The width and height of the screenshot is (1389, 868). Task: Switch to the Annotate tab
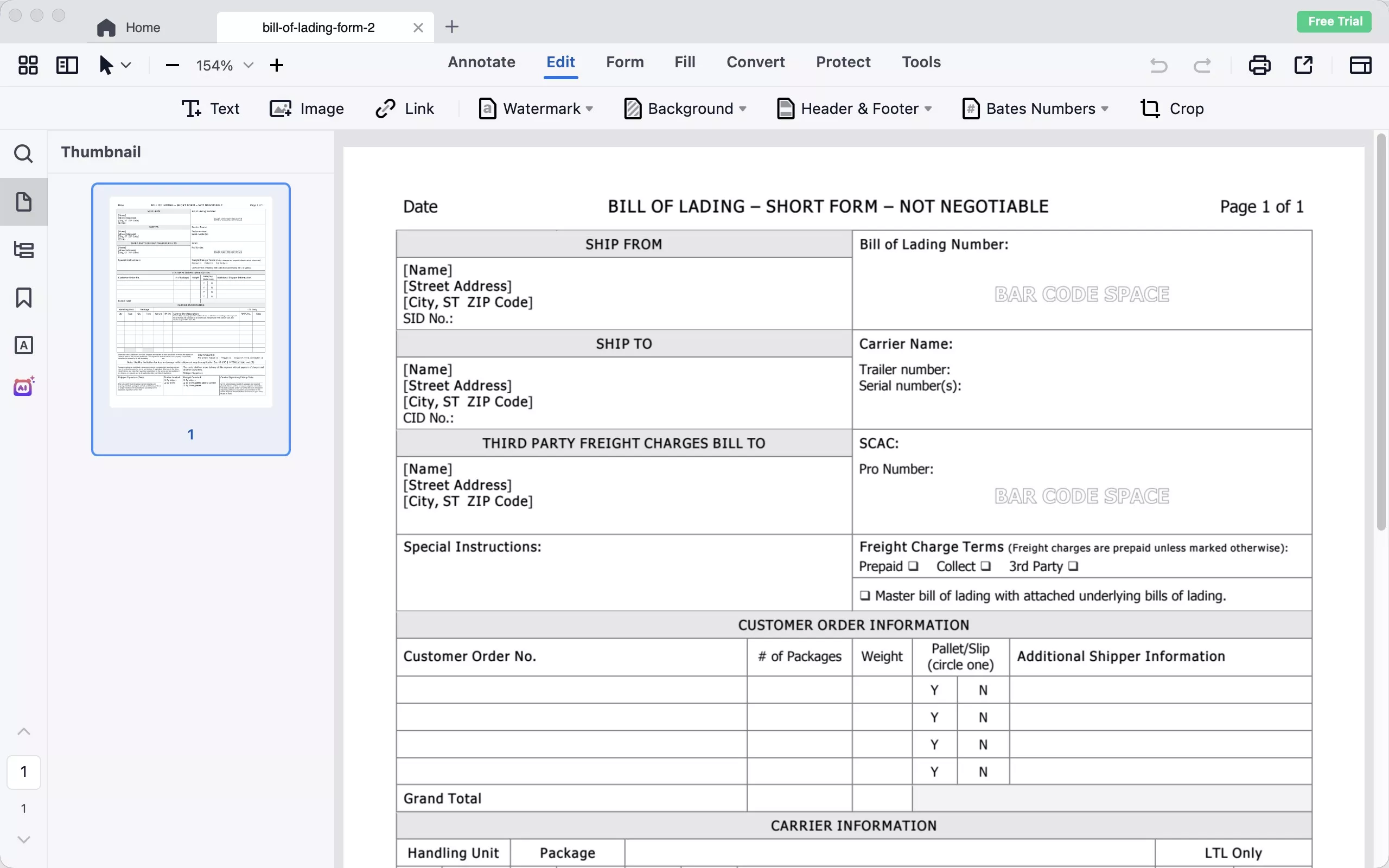tap(481, 62)
